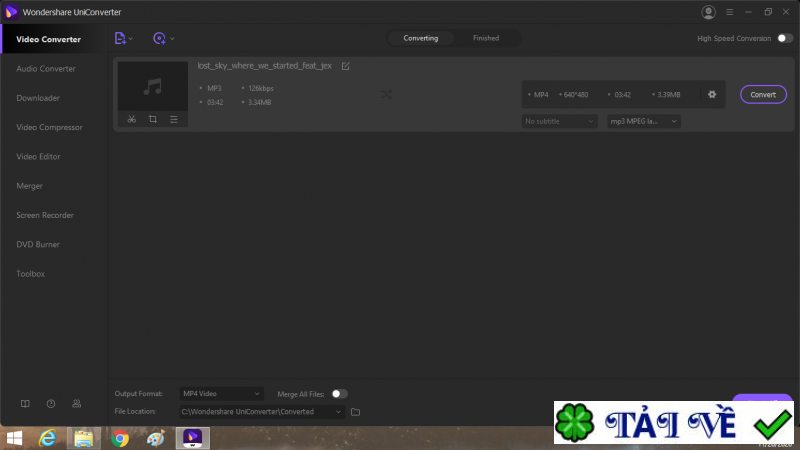Open the Add Files dropdown arrow
The image size is (800, 450).
click(x=131, y=39)
